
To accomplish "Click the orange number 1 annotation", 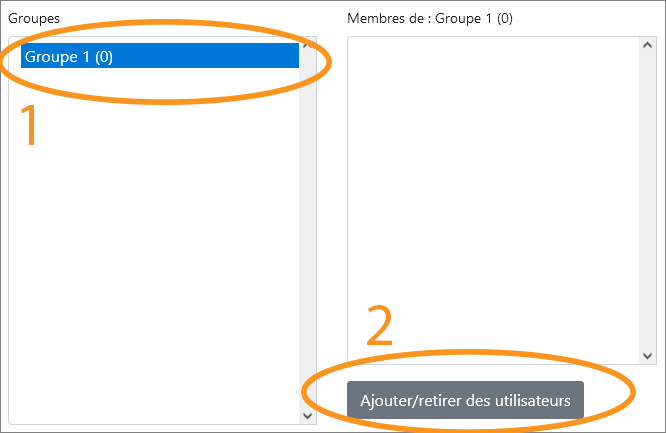I will (x=29, y=125).
